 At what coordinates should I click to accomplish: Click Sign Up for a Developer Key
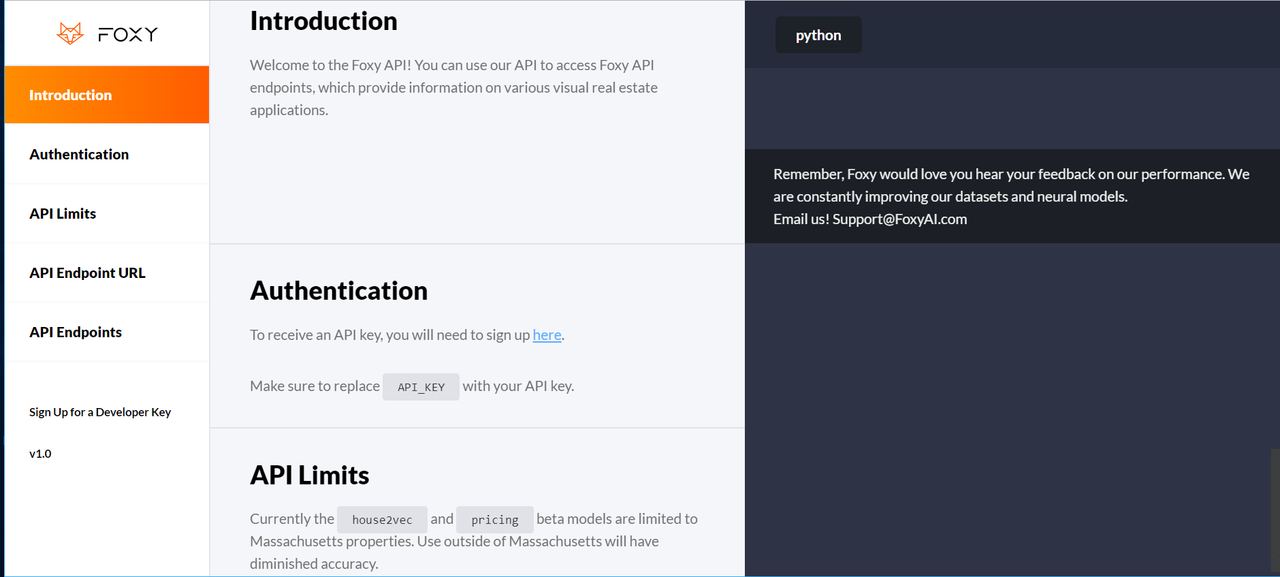100,412
